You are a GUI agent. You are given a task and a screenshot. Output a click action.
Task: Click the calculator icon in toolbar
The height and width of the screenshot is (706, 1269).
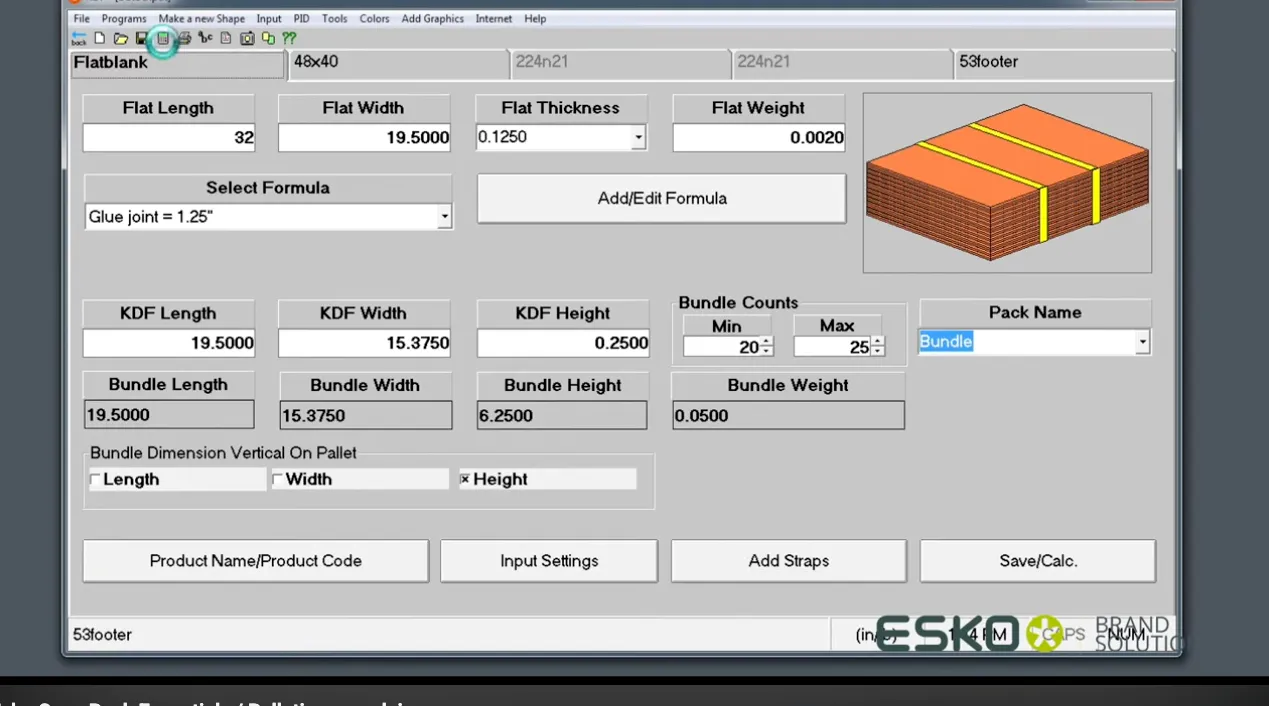click(163, 39)
